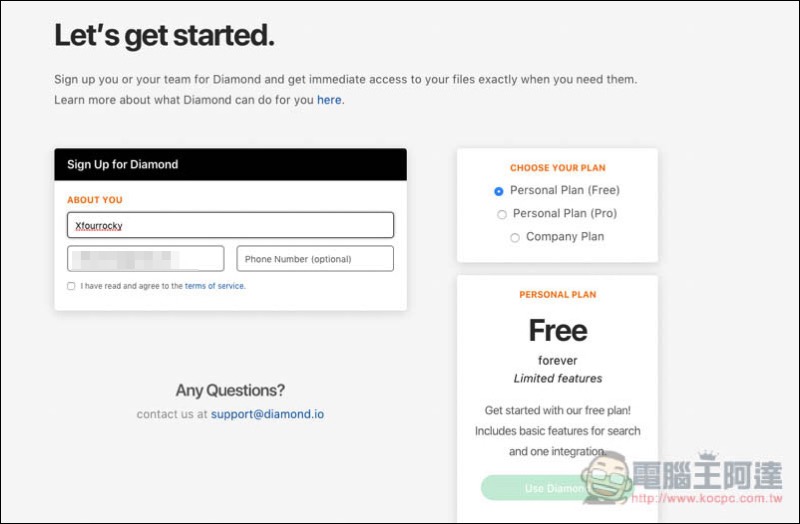This screenshot has width=800, height=524.
Task: Click the 'Personal Plan (Pro)' label text
Action: [x=565, y=213]
